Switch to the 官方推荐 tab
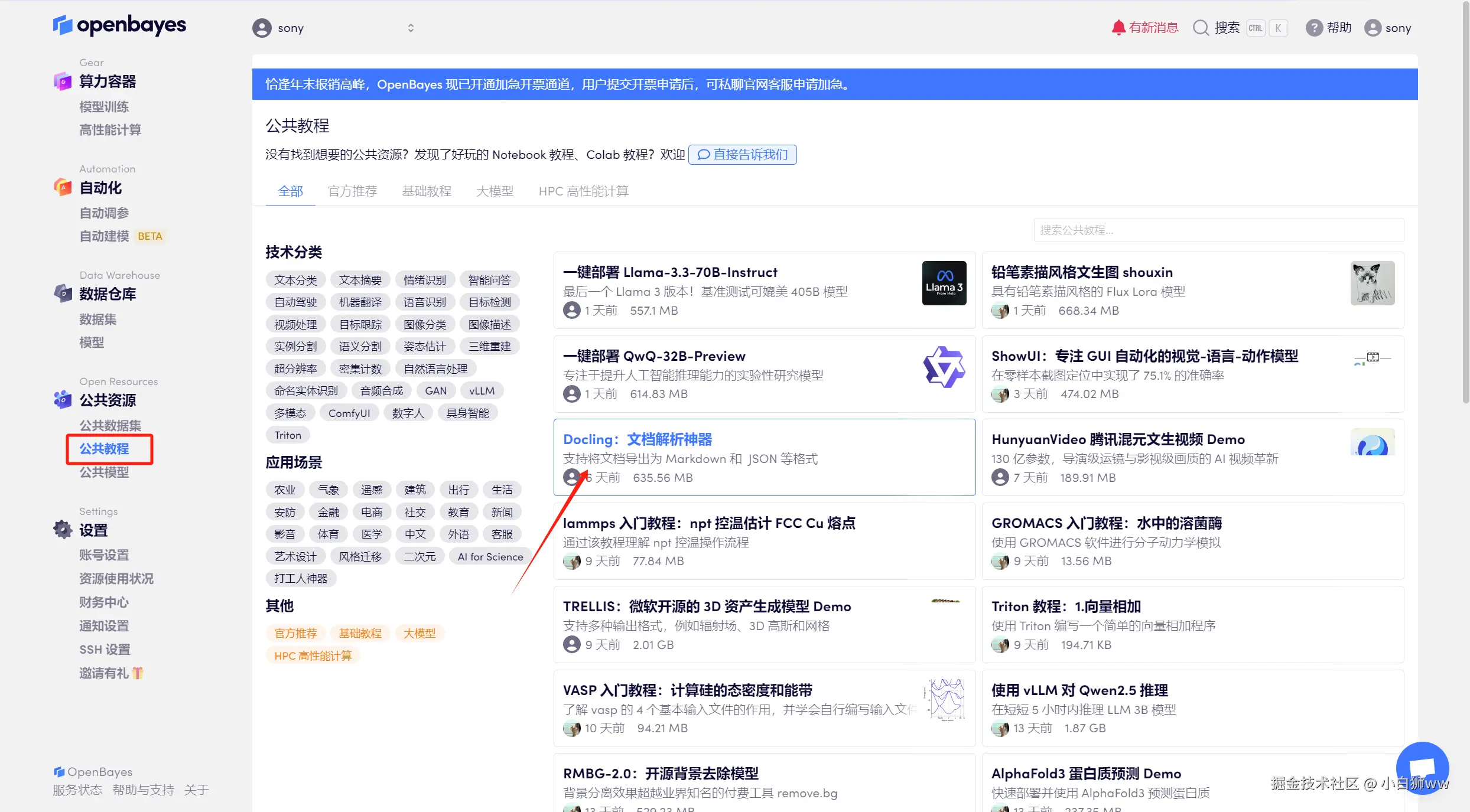Image resolution: width=1470 pixels, height=812 pixels. click(x=352, y=191)
